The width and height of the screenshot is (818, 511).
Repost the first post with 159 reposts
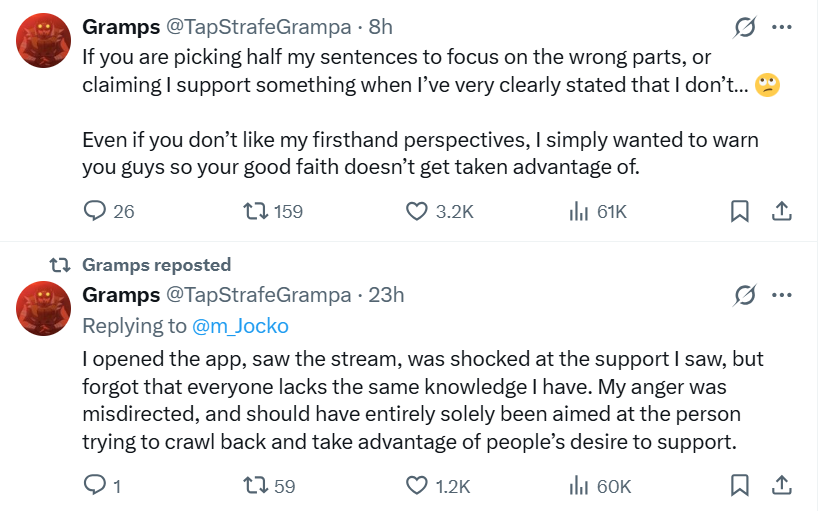(x=256, y=211)
